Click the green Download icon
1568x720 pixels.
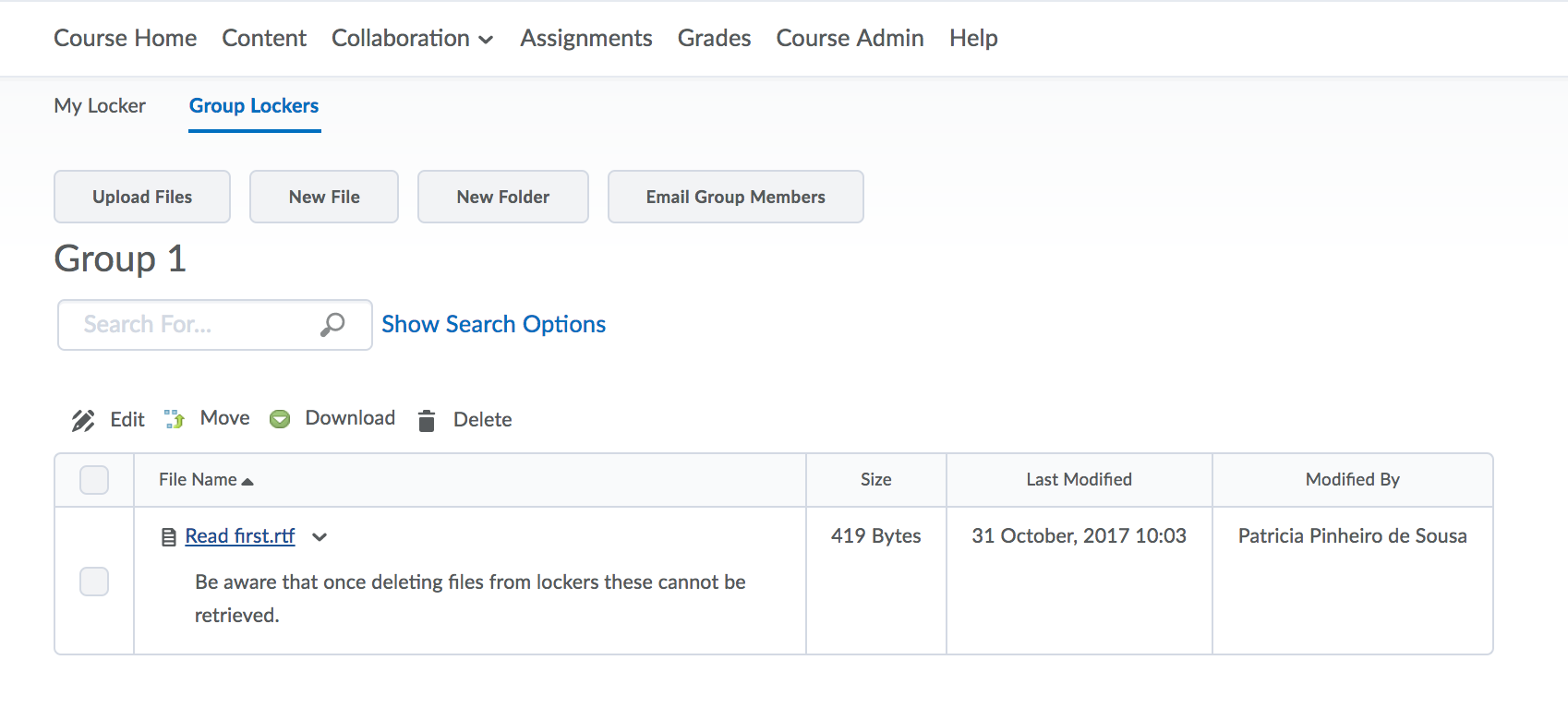(280, 419)
